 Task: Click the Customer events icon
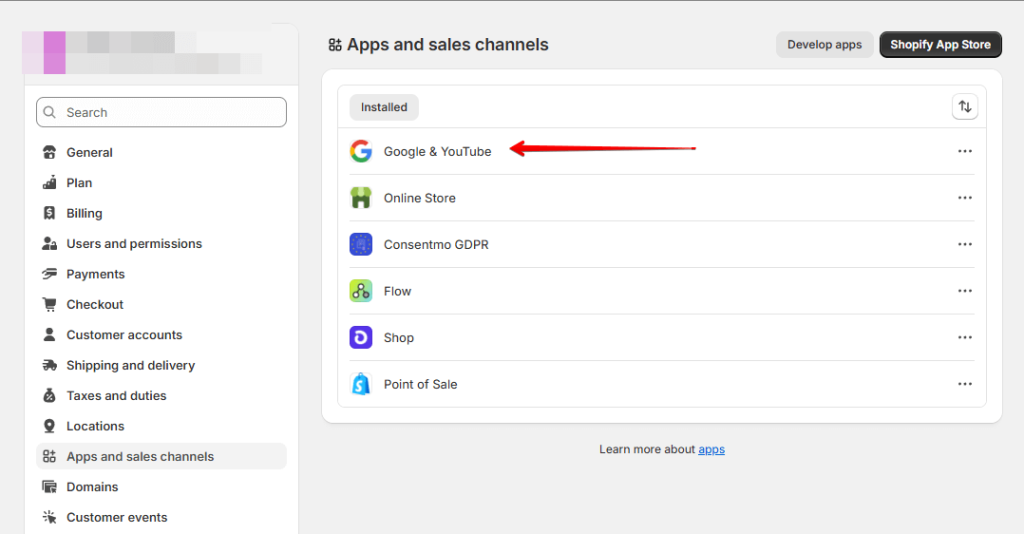pyautogui.click(x=49, y=517)
